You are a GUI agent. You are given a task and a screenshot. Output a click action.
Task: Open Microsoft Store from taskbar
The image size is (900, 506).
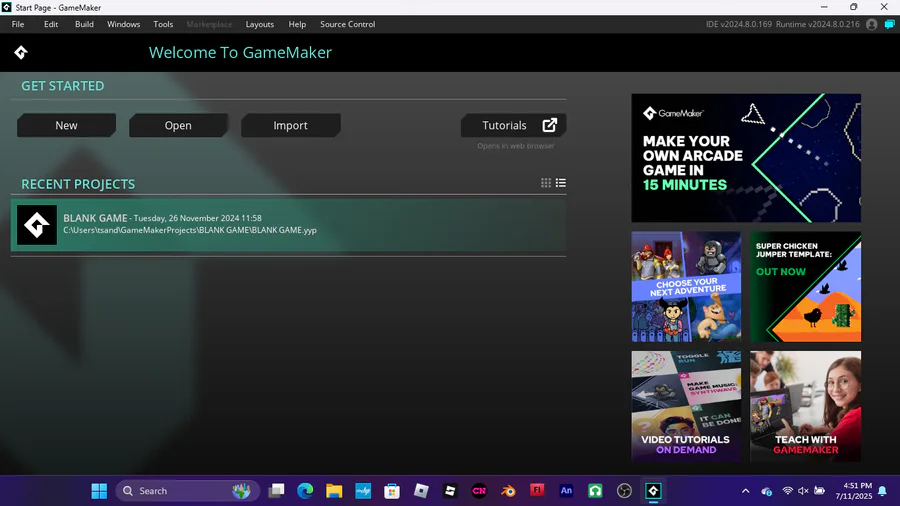(392, 491)
